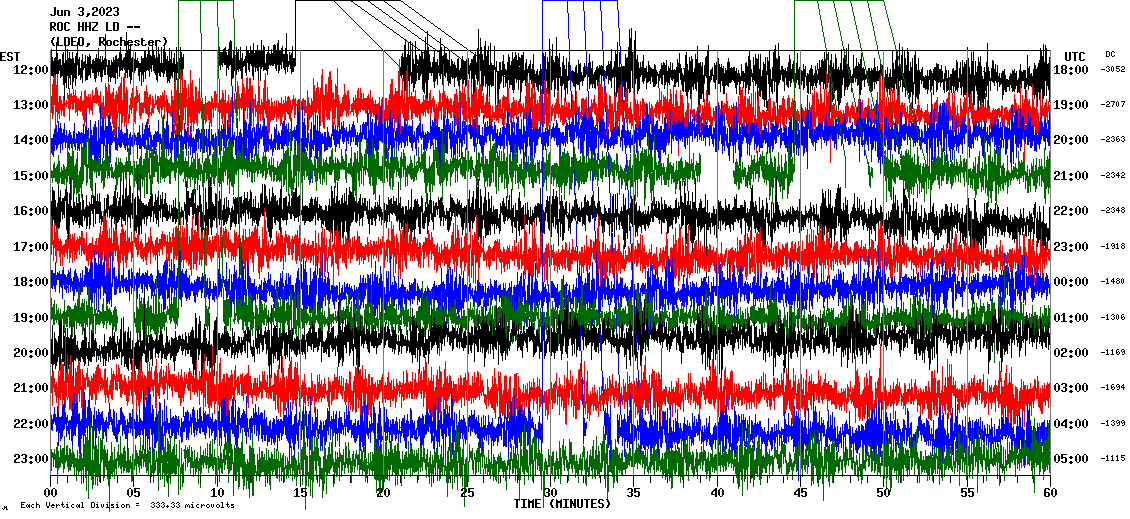
Task: Click the 05:00 UTC row label
Action: (x=1072, y=459)
